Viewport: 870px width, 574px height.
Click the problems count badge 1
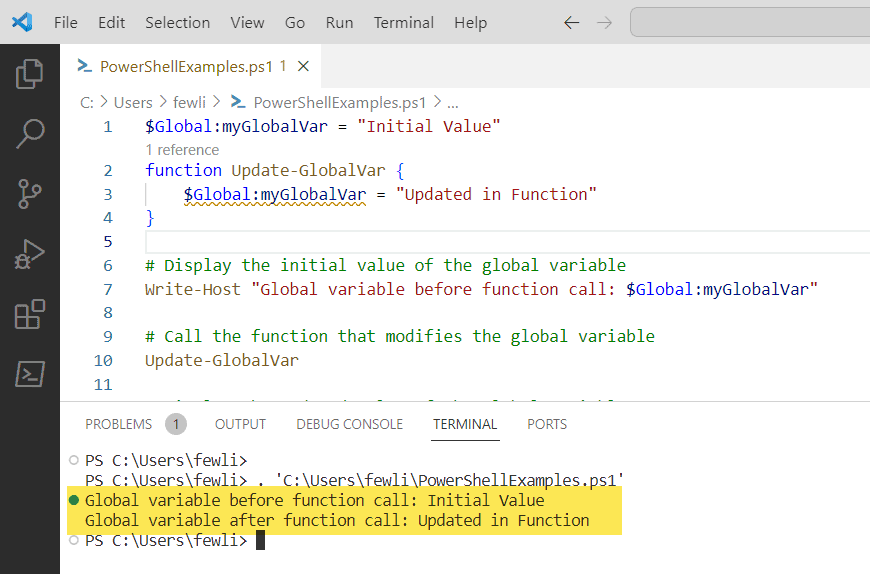[x=176, y=424]
